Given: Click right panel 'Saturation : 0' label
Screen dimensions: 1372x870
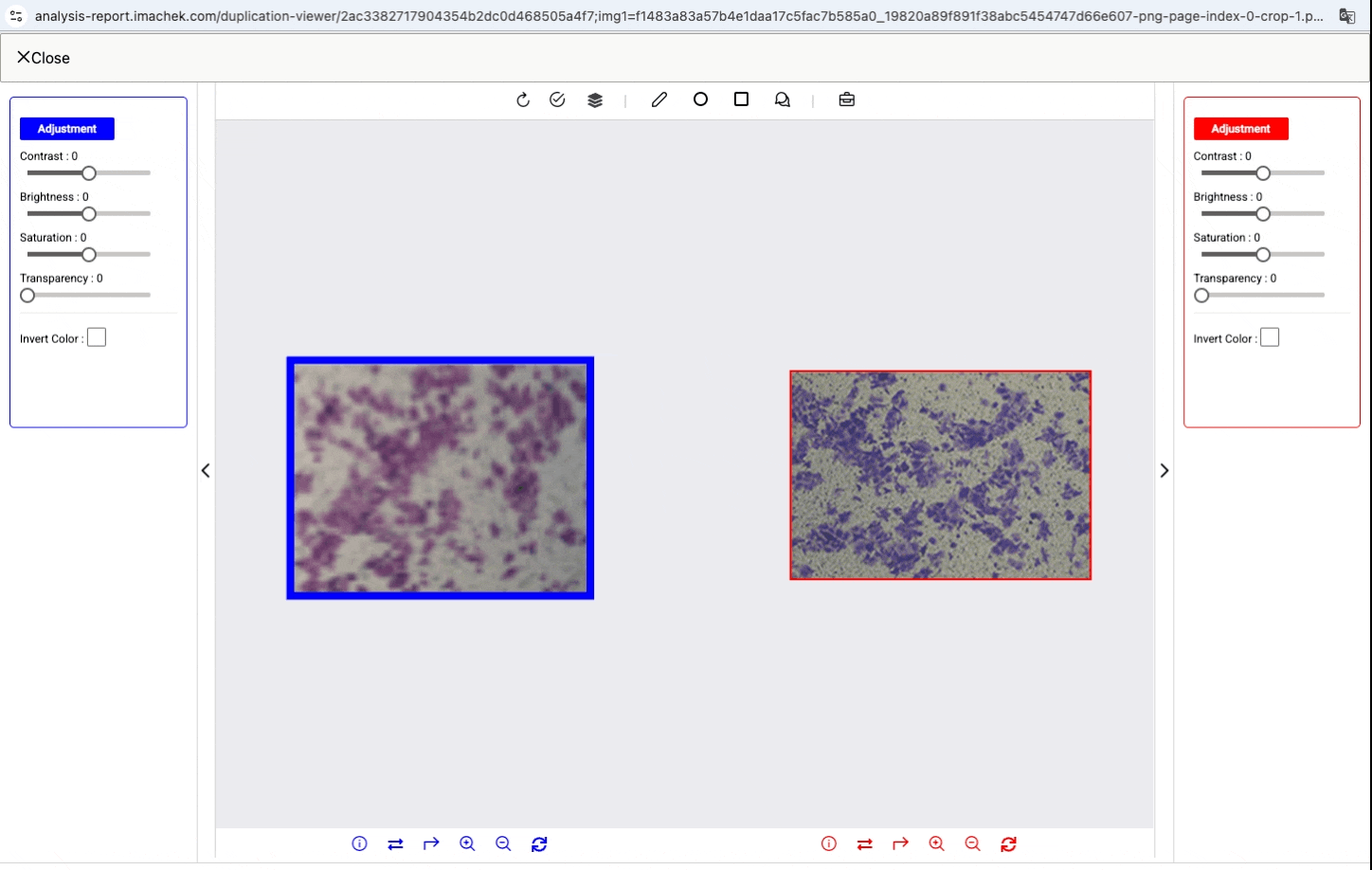Looking at the screenshot, I should point(1227,238).
